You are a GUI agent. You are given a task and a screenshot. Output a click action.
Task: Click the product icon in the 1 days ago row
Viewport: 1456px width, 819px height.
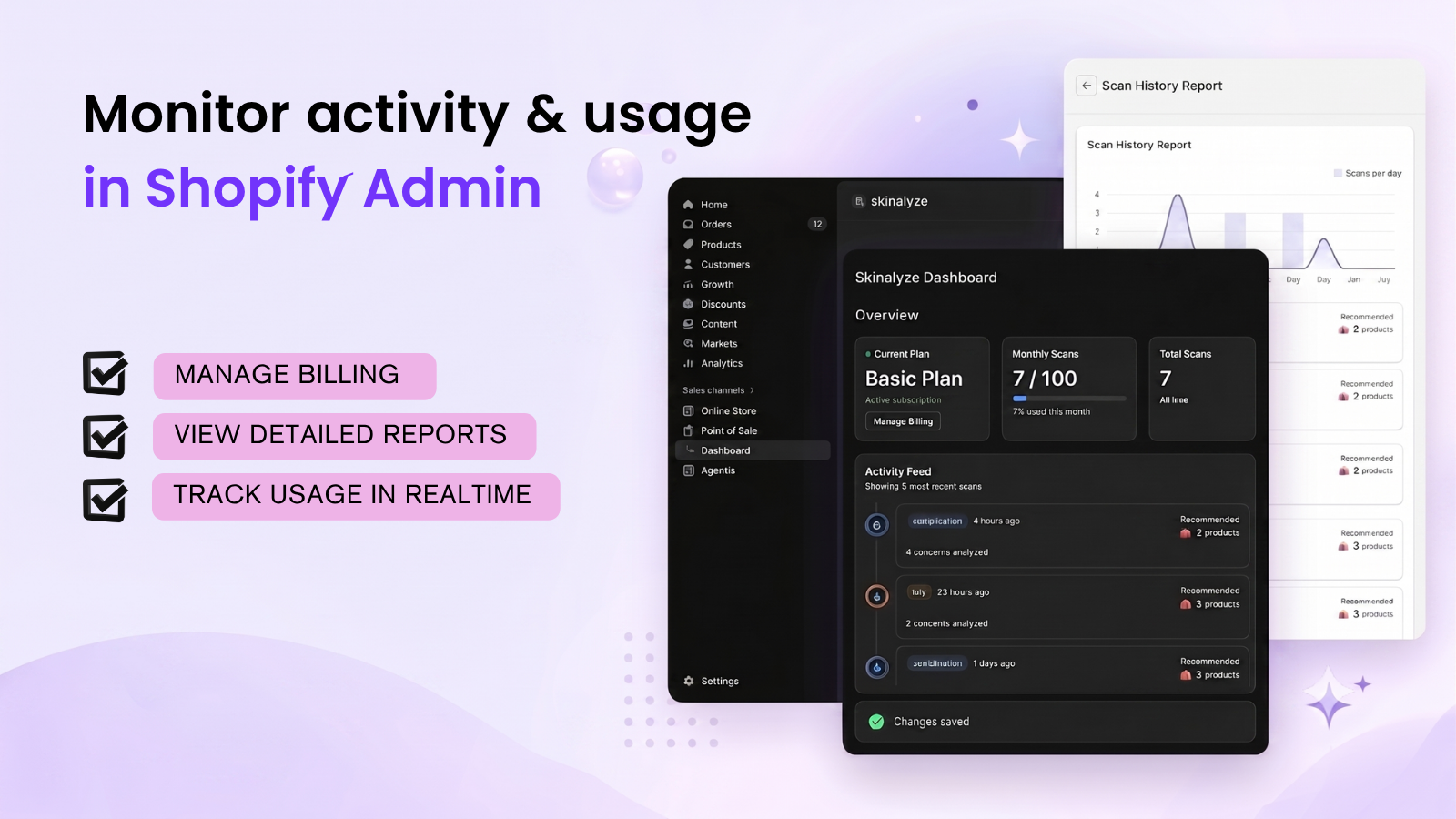[1186, 675]
